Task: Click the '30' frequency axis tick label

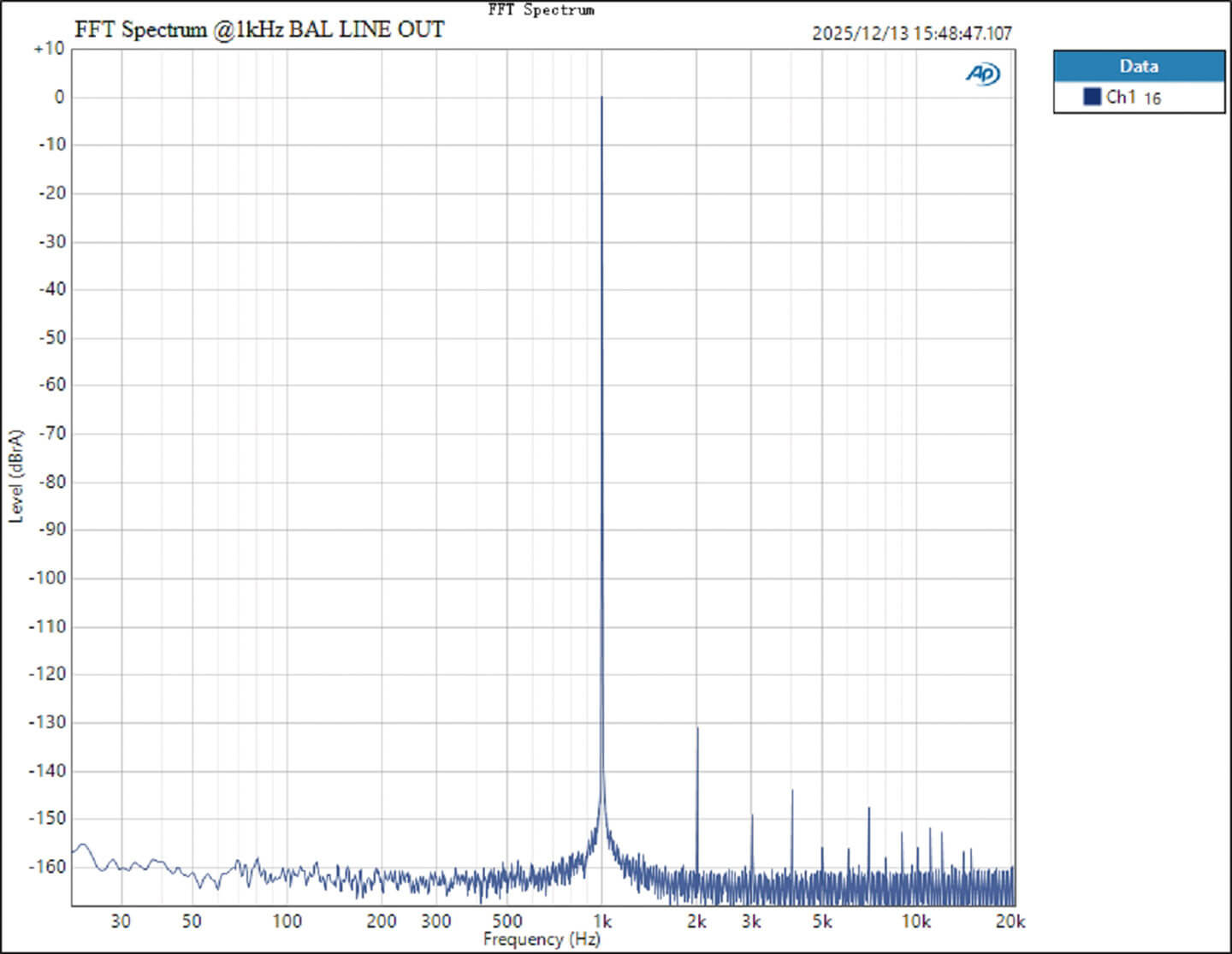Action: (x=121, y=921)
